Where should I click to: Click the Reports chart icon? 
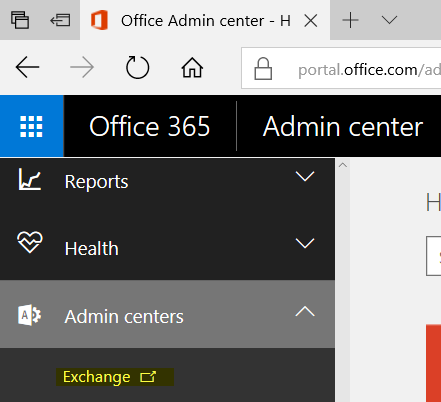click(30, 179)
